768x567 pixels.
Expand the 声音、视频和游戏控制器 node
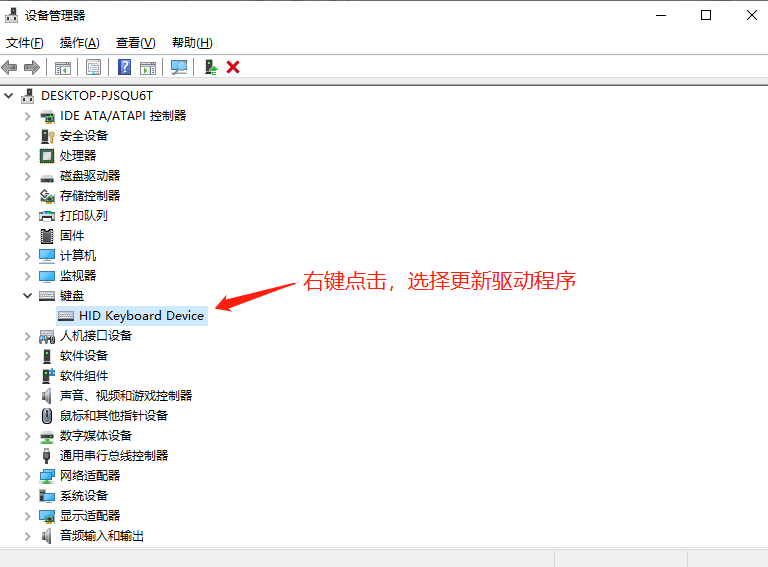pyautogui.click(x=28, y=396)
